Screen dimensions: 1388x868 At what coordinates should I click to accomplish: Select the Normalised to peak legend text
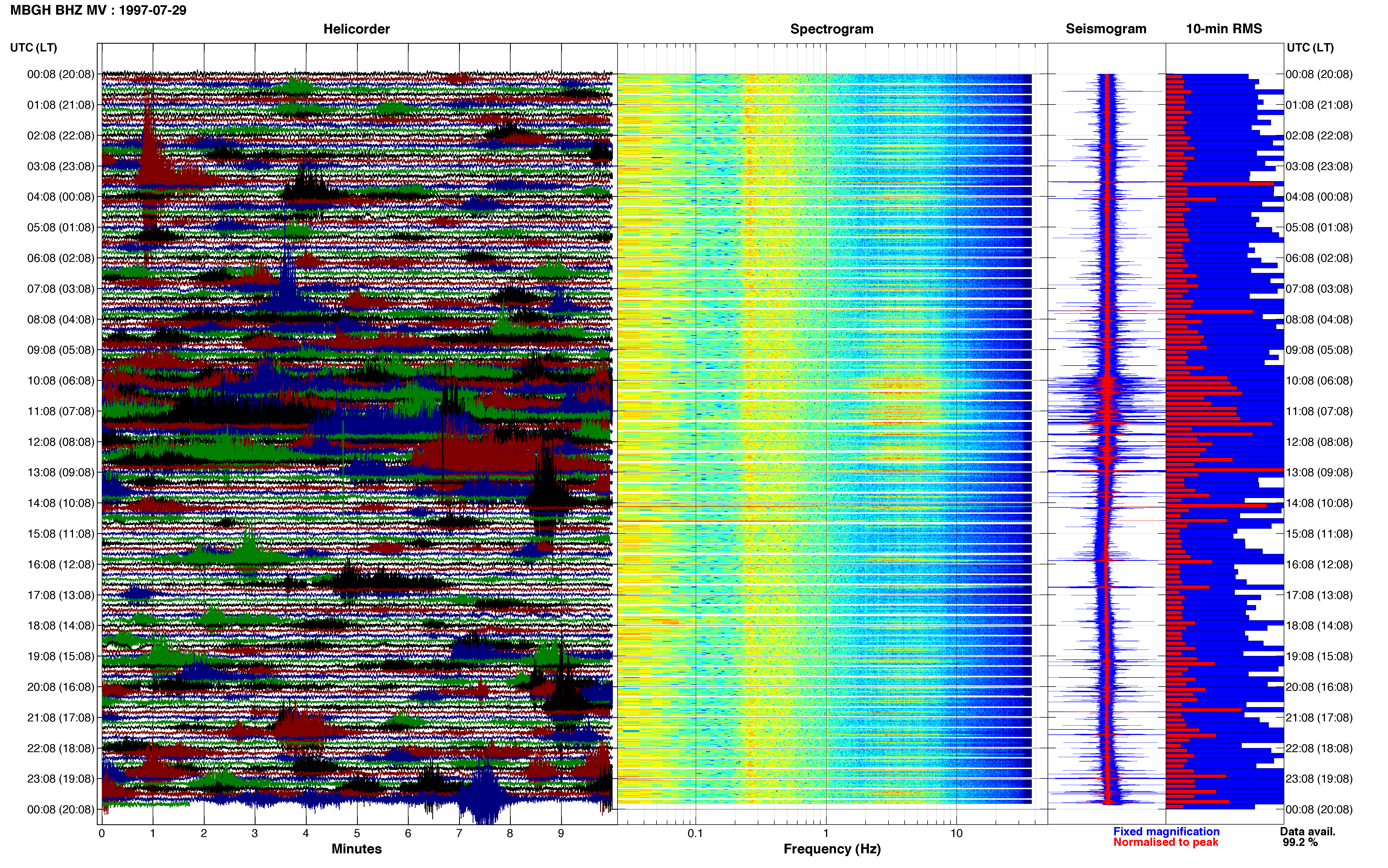coord(1166,842)
